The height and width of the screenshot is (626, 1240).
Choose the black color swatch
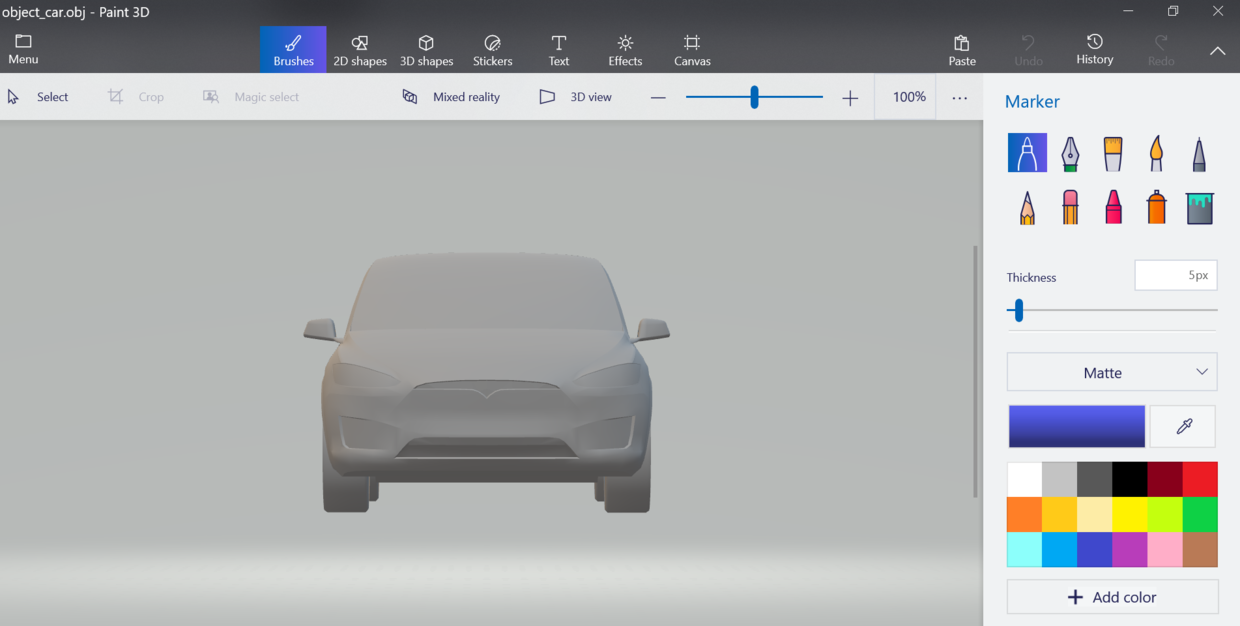[x=1130, y=479]
